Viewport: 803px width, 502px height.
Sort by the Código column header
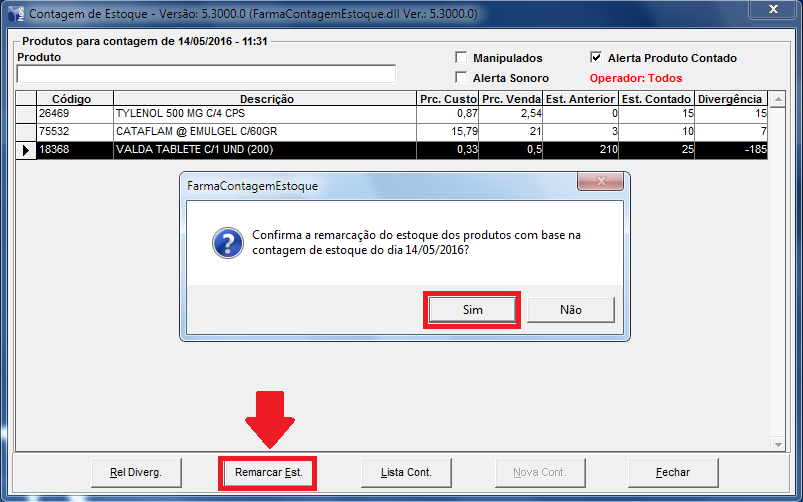pos(72,99)
